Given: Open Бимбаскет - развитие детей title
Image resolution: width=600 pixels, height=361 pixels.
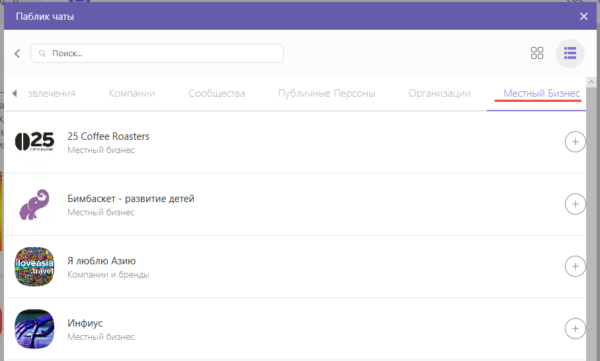Looking at the screenshot, I should [131, 199].
